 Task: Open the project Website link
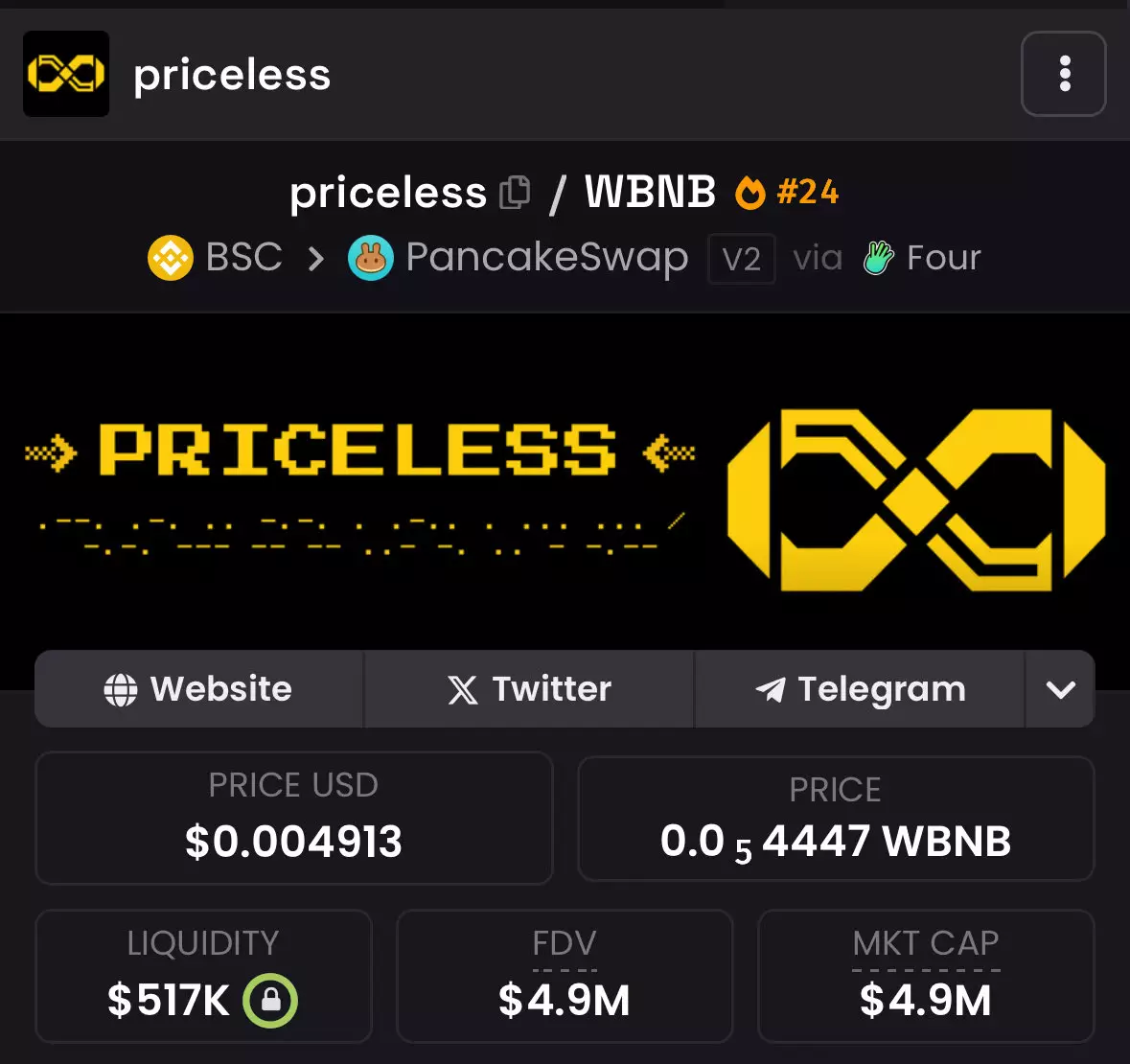pos(198,689)
